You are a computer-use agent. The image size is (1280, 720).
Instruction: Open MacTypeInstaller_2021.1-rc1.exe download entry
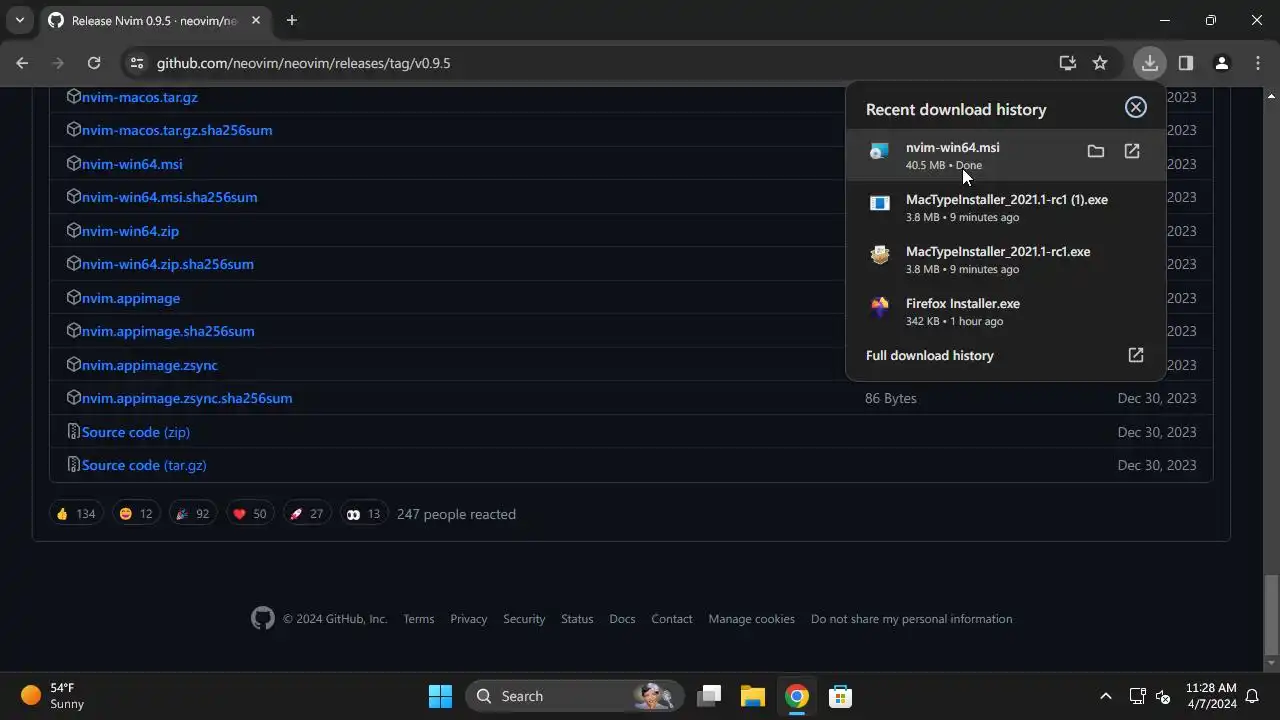pos(1006,259)
